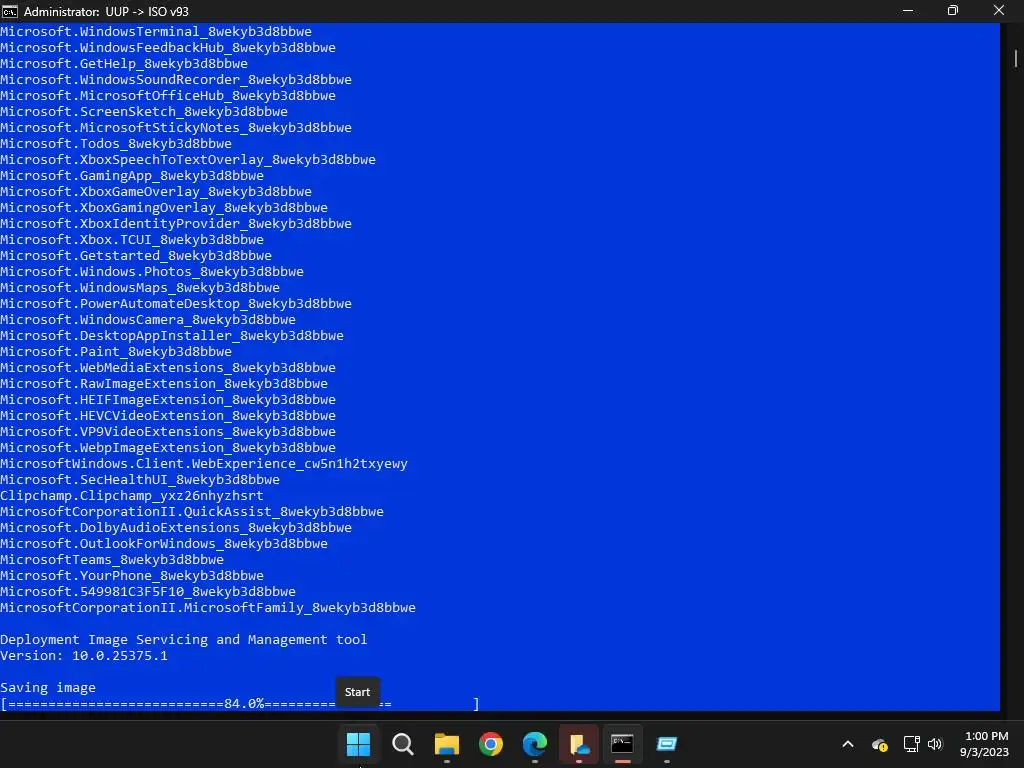This screenshot has height=768, width=1024.
Task: Click the Microsoft.MicrosoftStickyNotes line
Action: [x=176, y=127]
